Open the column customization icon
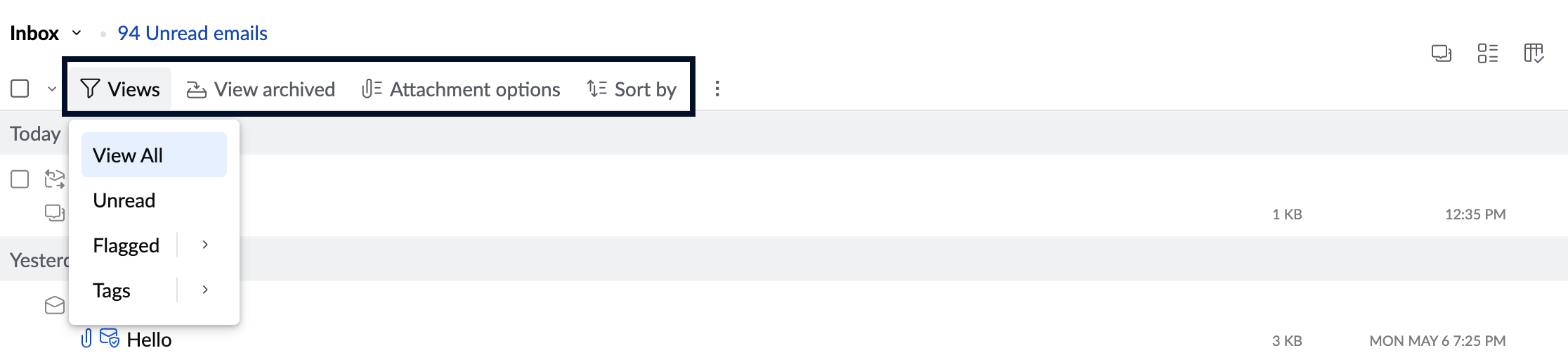 pos(1534,53)
